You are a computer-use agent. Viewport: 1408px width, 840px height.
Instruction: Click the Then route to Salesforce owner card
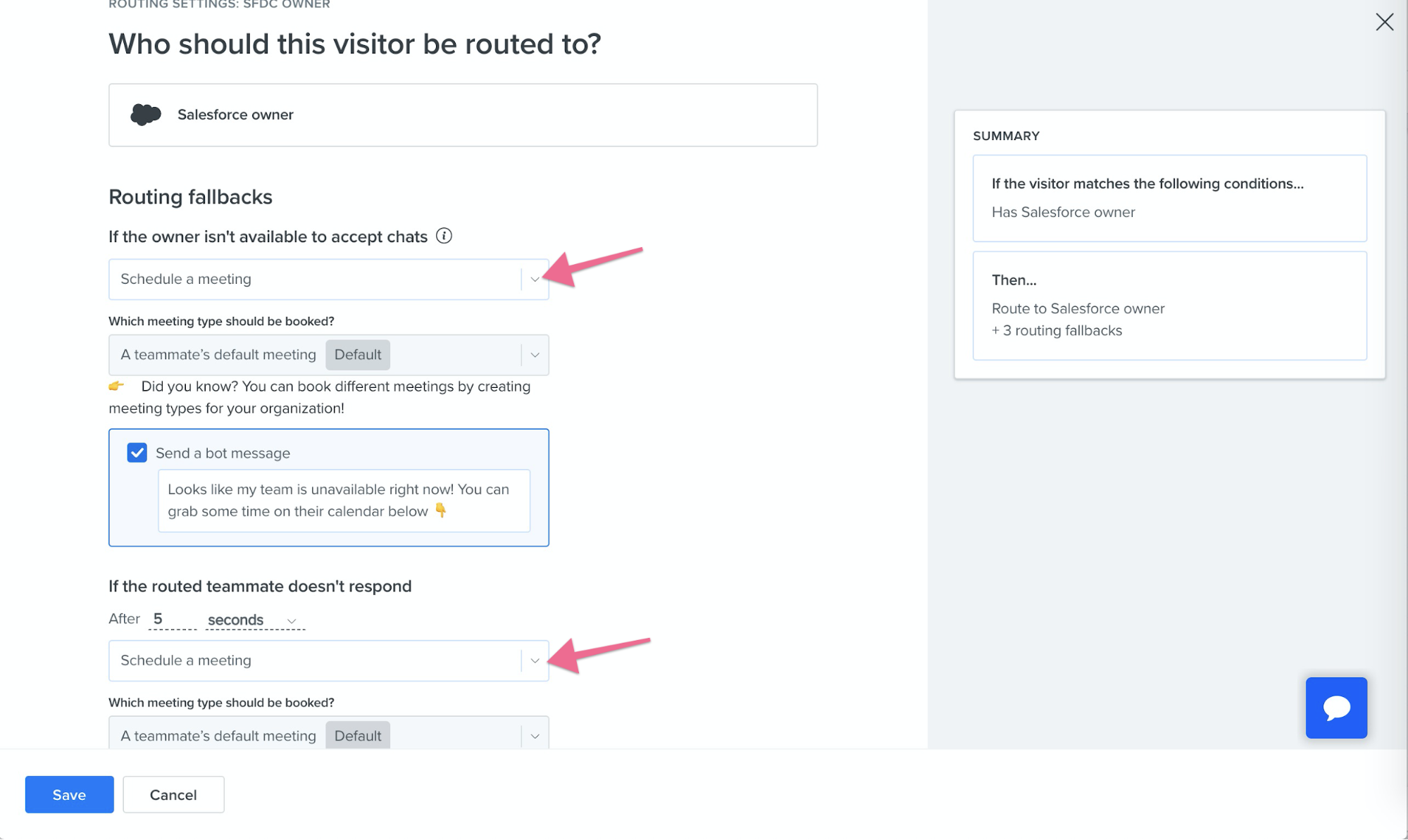(x=1169, y=306)
